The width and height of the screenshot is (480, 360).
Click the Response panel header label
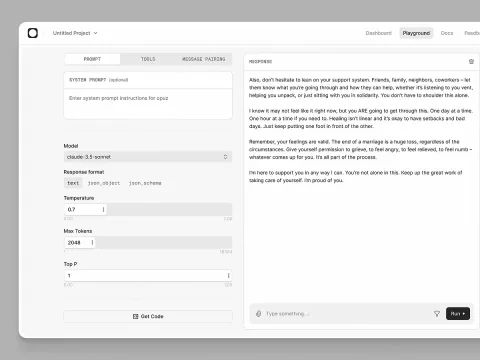[x=260, y=62]
